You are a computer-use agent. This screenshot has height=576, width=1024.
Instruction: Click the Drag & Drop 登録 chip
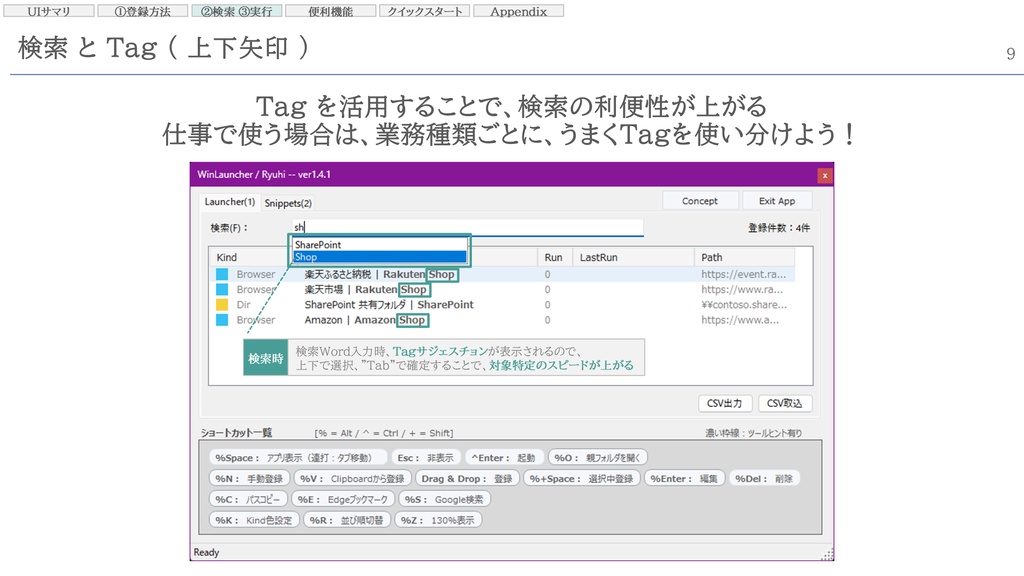(467, 479)
